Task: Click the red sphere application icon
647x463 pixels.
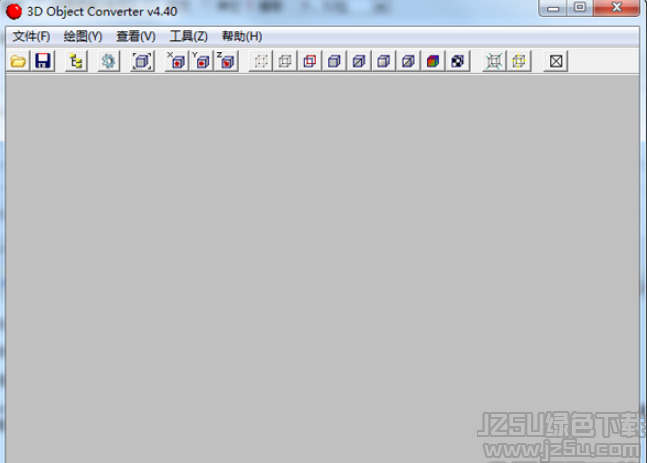Action: coord(14,12)
